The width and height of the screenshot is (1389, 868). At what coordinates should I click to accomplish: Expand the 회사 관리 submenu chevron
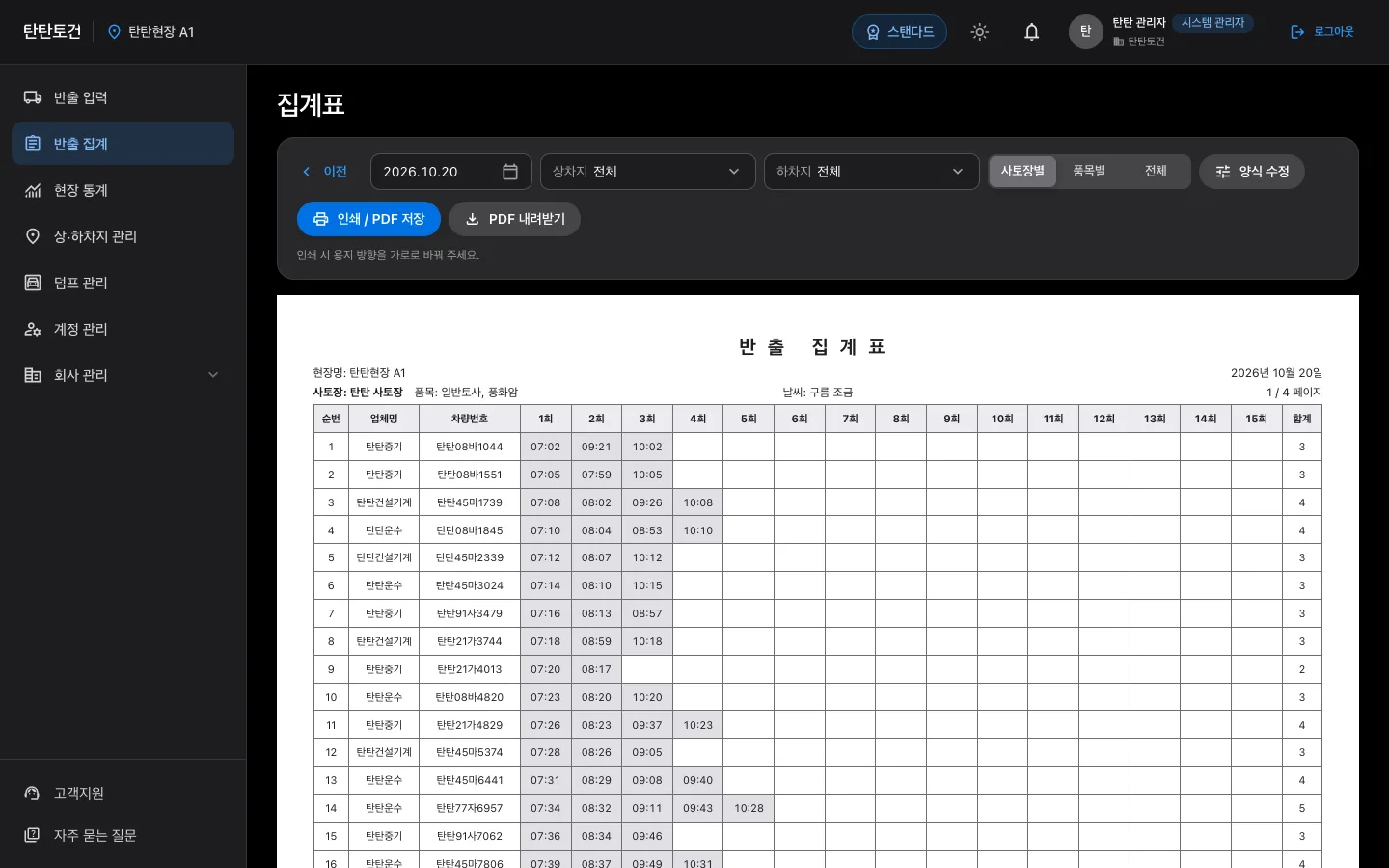[x=213, y=375]
